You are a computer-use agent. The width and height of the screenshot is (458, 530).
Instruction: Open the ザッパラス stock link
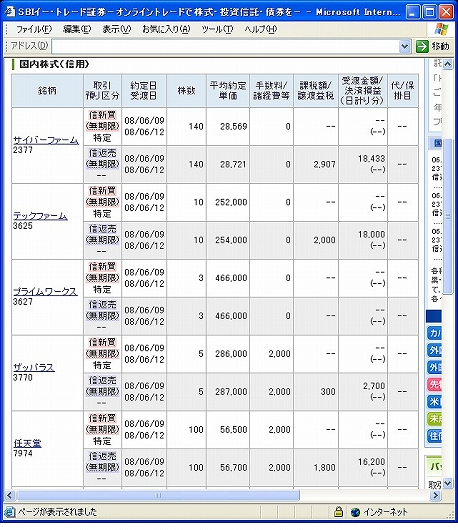(x=34, y=367)
